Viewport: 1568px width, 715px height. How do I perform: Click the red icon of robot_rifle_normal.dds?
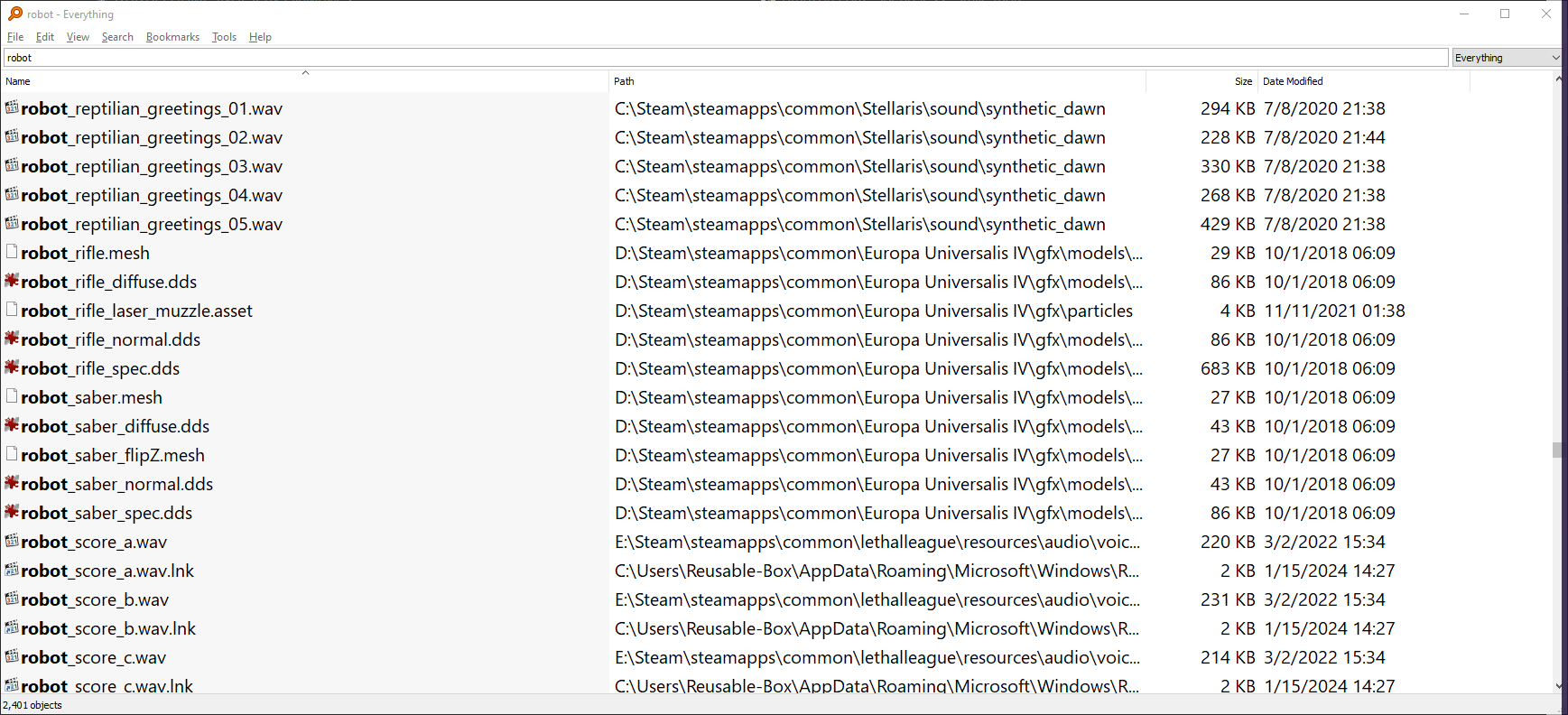(x=12, y=339)
